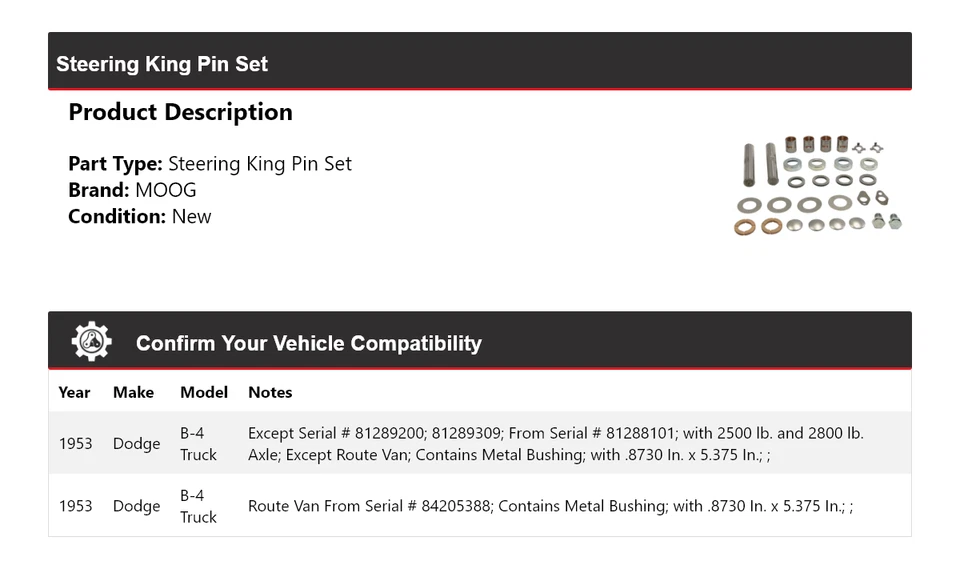The height and width of the screenshot is (569, 960).
Task: Click 1953 in the Route Van row
Action: coord(75,506)
